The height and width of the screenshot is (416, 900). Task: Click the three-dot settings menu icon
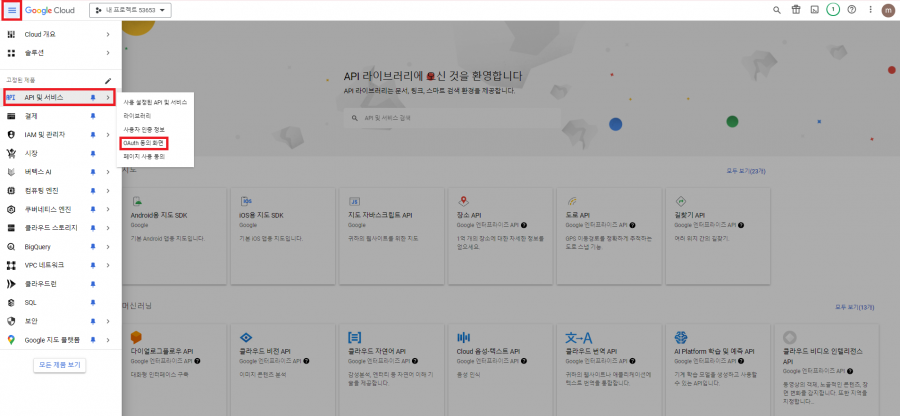869,10
